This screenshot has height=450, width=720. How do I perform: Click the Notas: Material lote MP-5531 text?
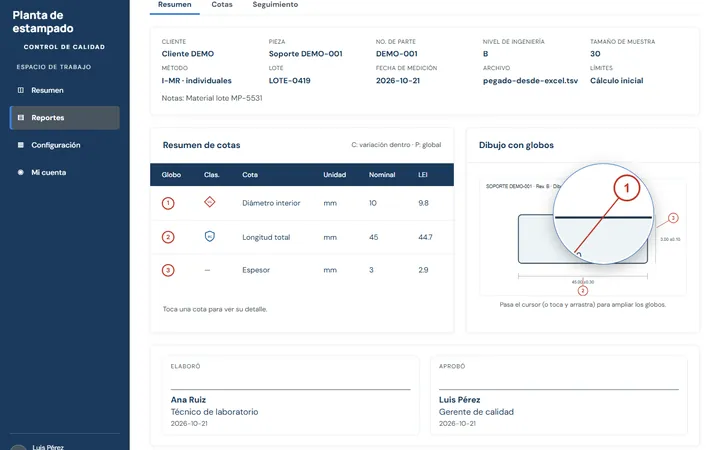(212, 98)
